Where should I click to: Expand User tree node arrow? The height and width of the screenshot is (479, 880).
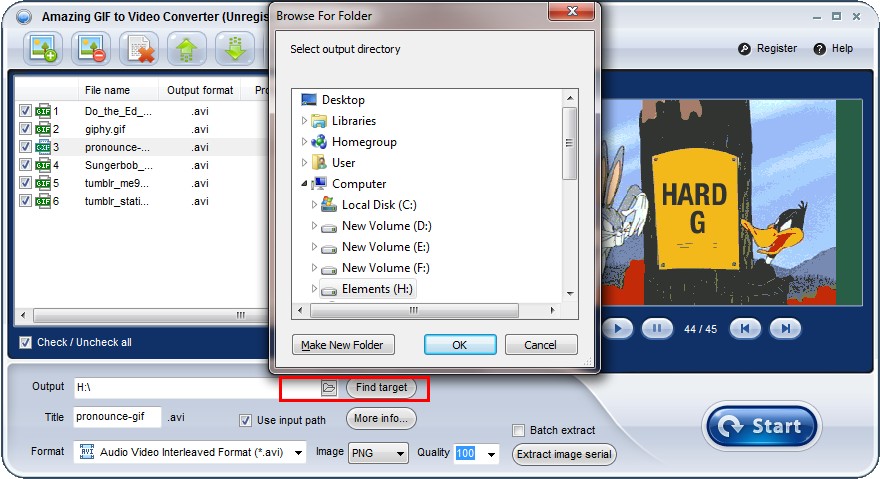(x=304, y=163)
